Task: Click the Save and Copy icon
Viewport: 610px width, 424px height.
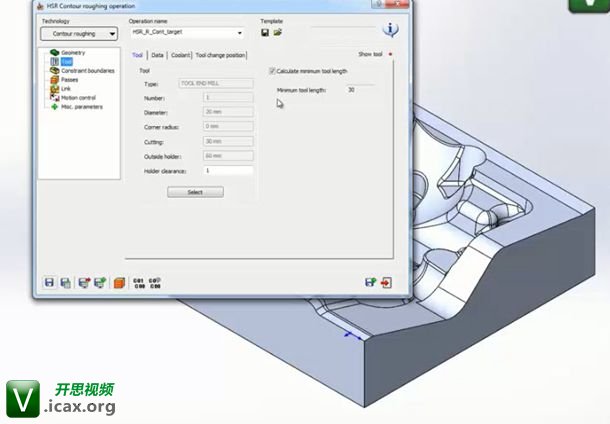Action: tap(66, 283)
